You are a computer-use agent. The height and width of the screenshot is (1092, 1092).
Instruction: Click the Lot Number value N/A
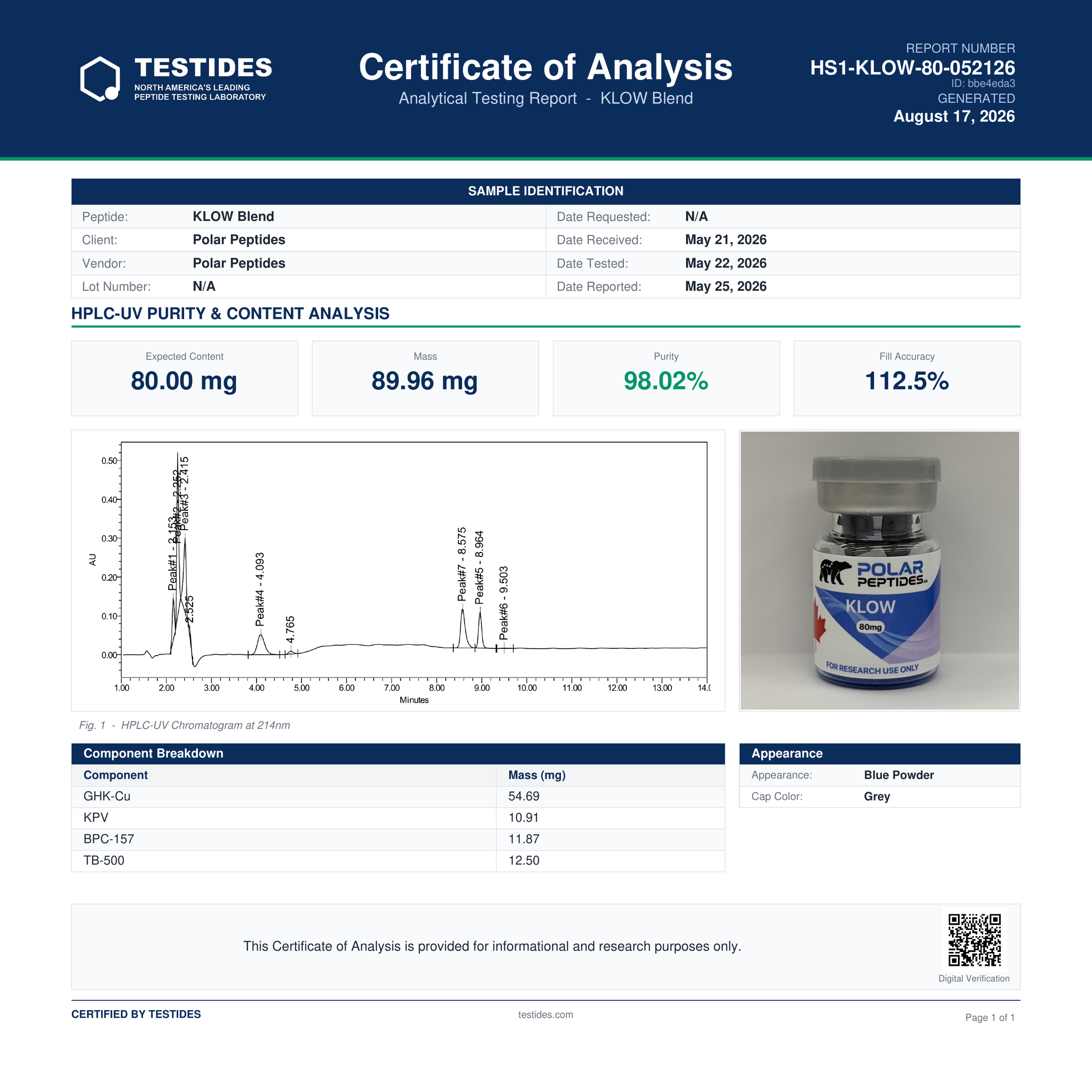coord(204,286)
